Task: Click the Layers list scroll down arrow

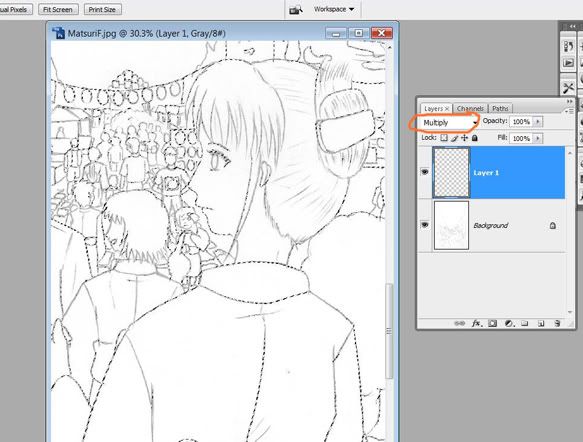Action: click(570, 312)
